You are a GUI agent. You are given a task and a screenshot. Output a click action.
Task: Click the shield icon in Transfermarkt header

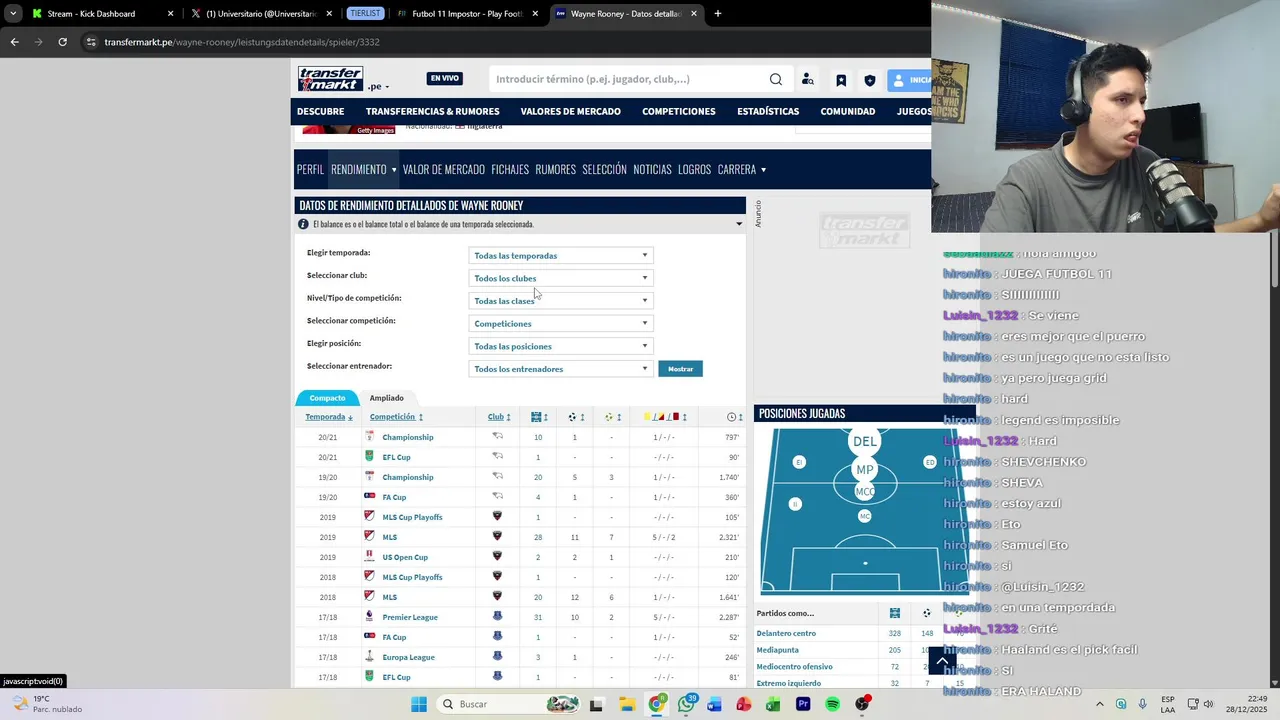(x=869, y=80)
